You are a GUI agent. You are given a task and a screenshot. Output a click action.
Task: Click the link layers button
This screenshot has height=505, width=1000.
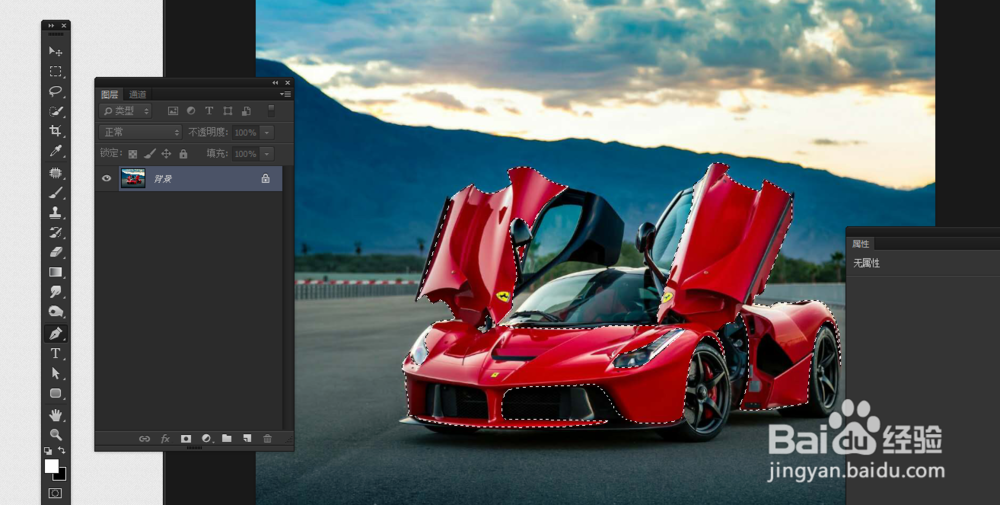[145, 439]
